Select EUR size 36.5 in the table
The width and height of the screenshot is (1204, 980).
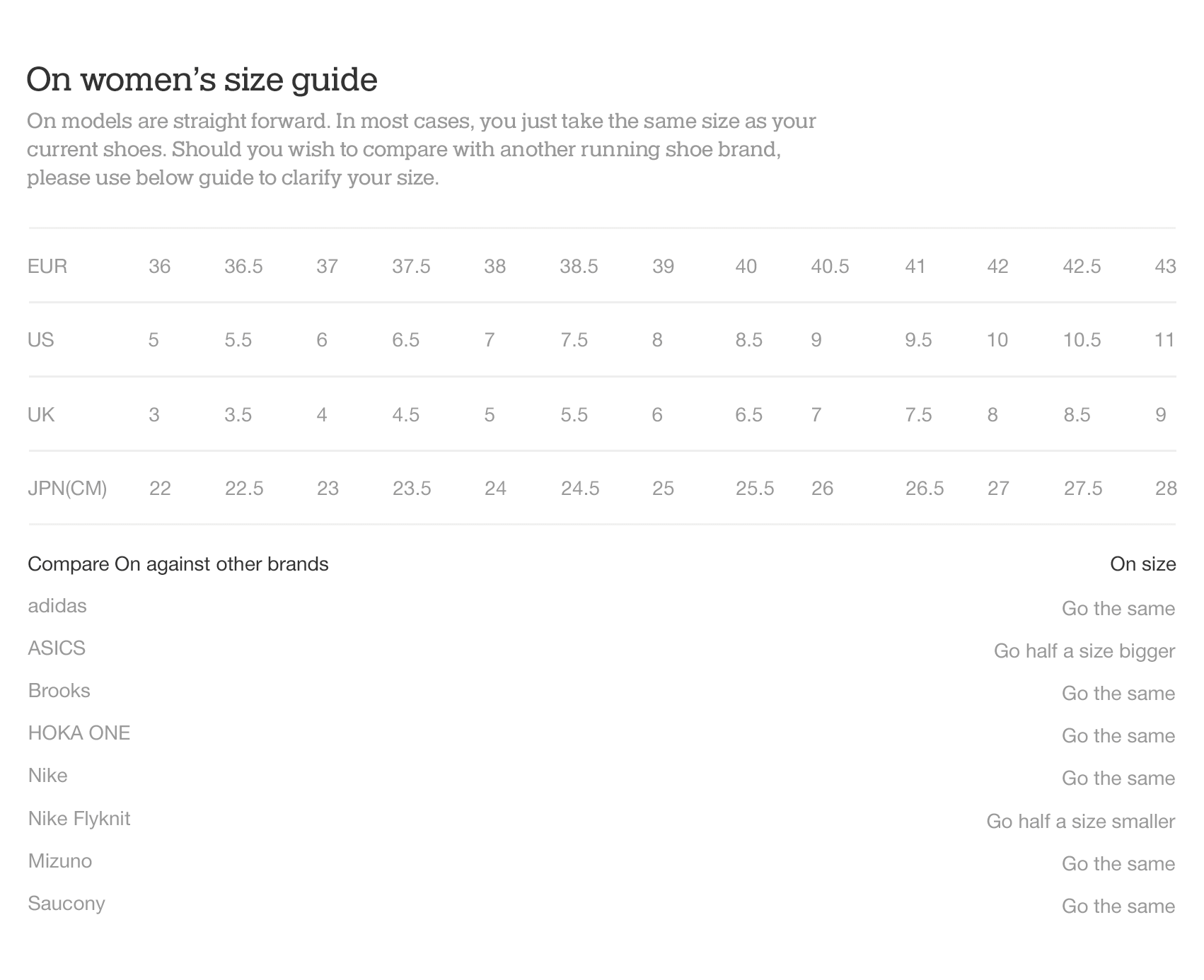[243, 267]
